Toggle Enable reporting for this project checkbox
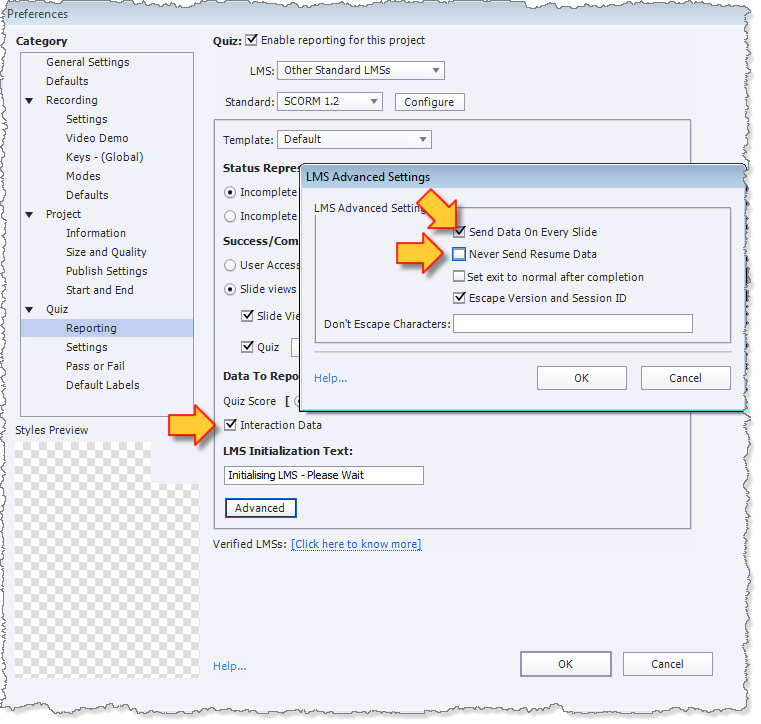Image resolution: width=761 pixels, height=724 pixels. pos(251,40)
